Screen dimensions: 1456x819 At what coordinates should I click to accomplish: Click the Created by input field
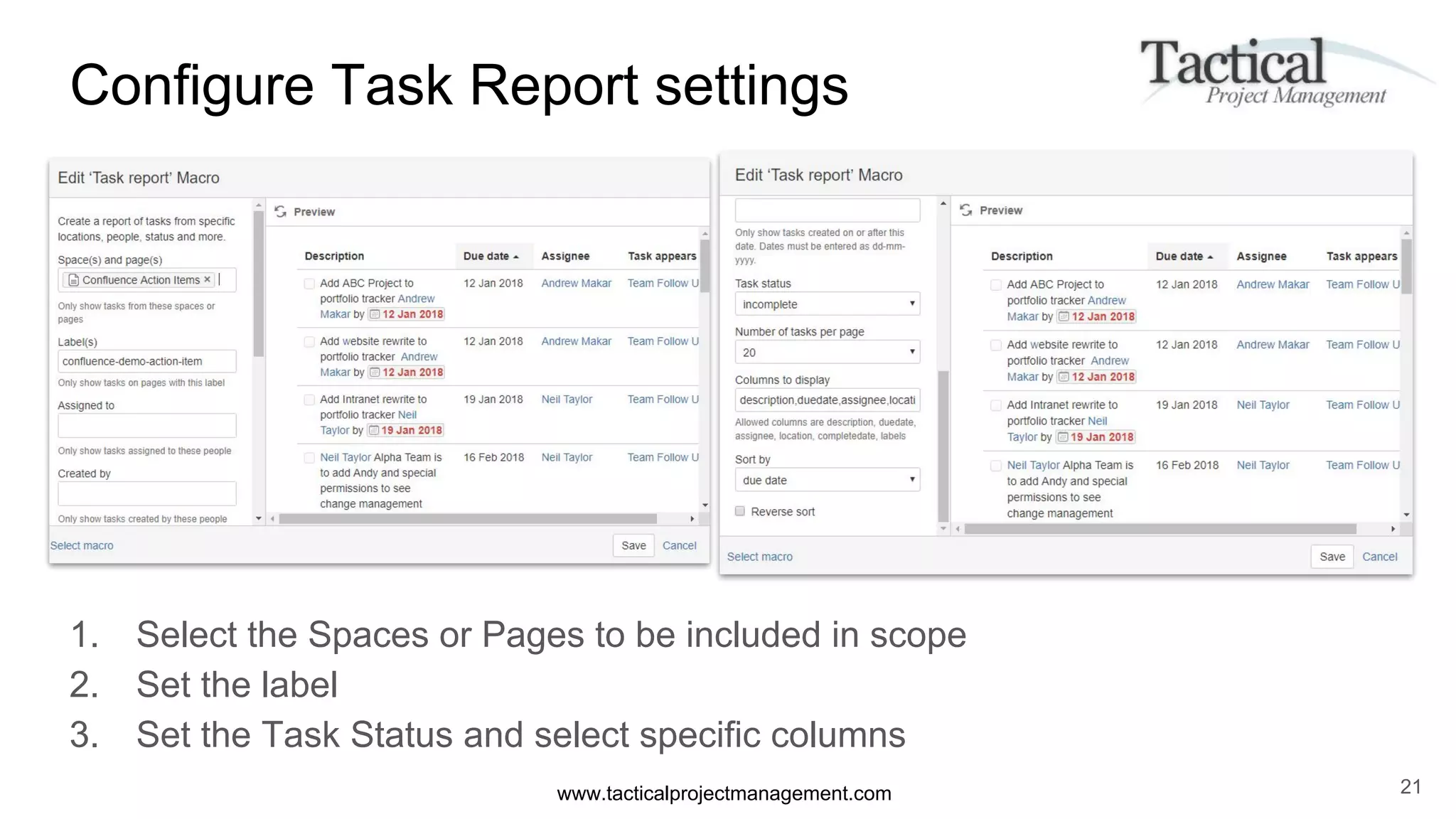(147, 494)
